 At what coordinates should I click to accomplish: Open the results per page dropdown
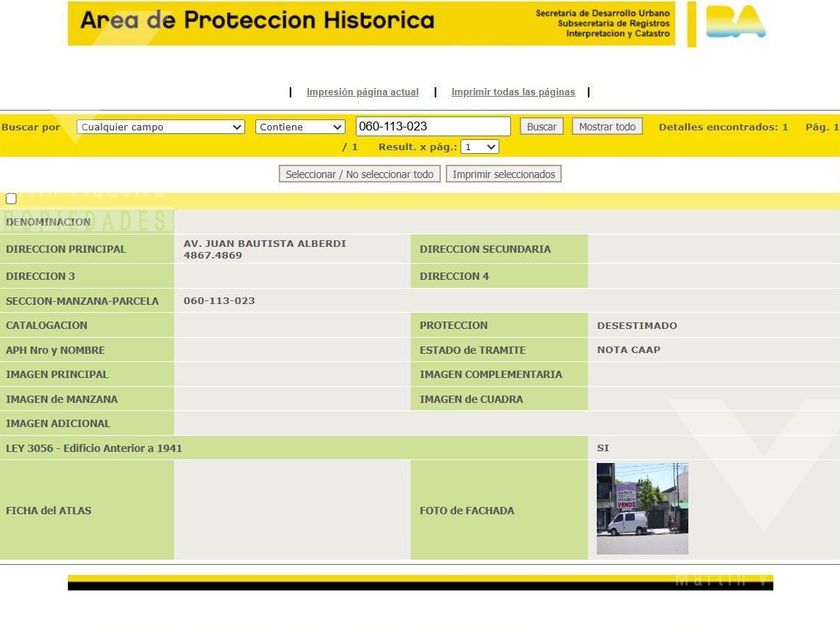coord(479,147)
